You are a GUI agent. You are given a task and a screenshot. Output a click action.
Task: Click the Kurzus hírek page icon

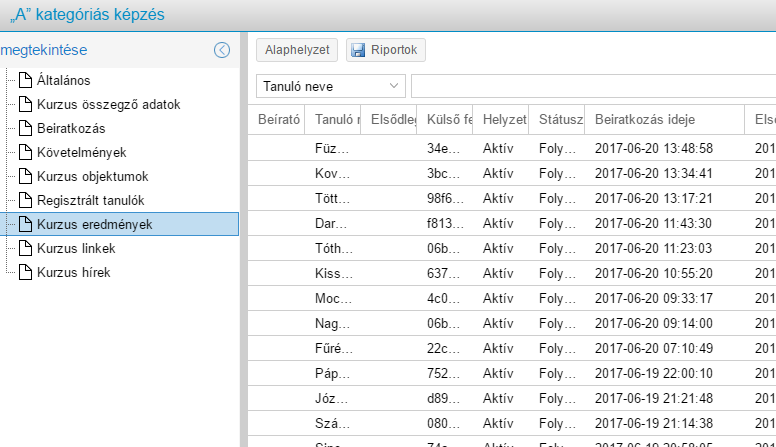(26, 272)
